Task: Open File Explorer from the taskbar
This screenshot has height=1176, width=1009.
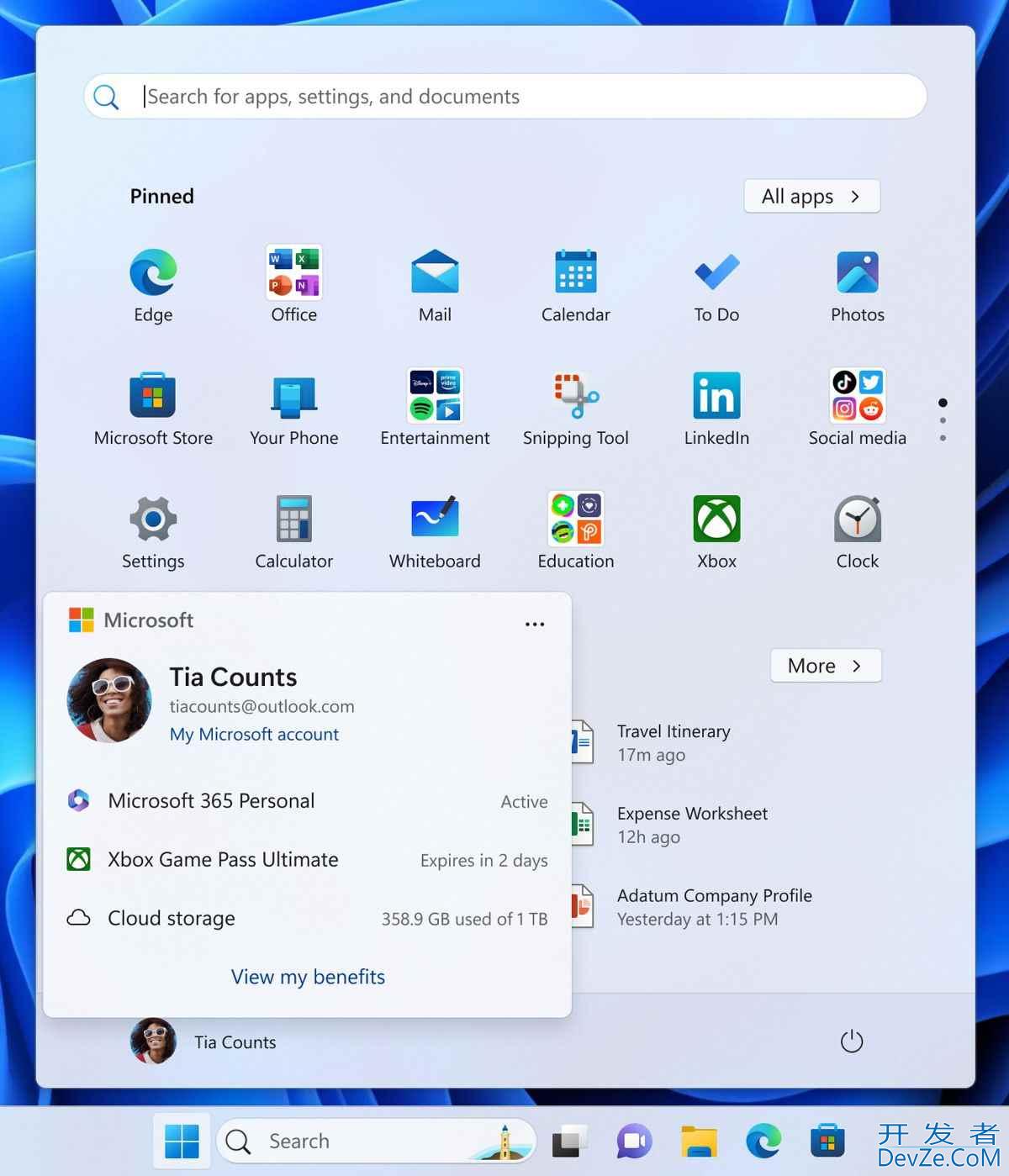Action: [699, 1142]
